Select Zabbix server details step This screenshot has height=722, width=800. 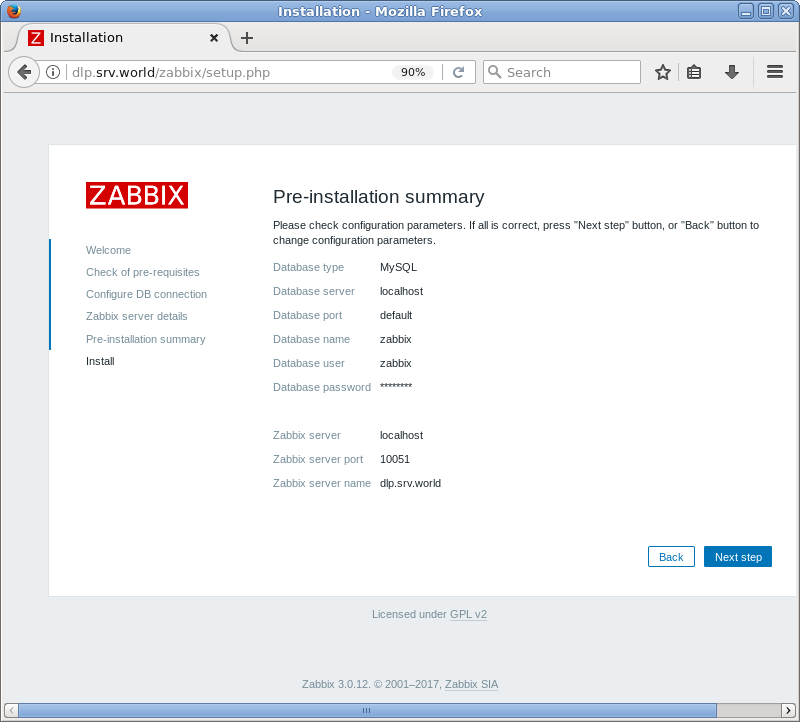pos(137,316)
